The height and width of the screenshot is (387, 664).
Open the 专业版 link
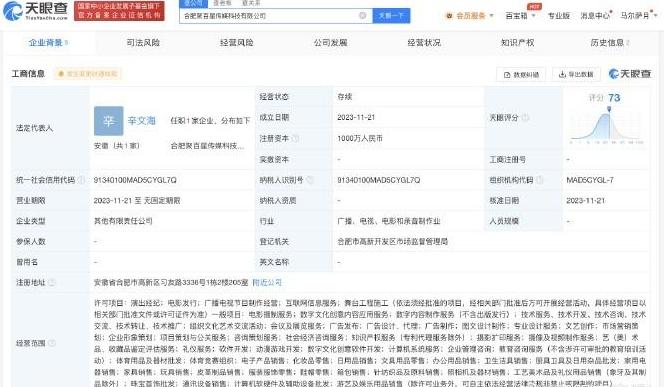tap(559, 16)
